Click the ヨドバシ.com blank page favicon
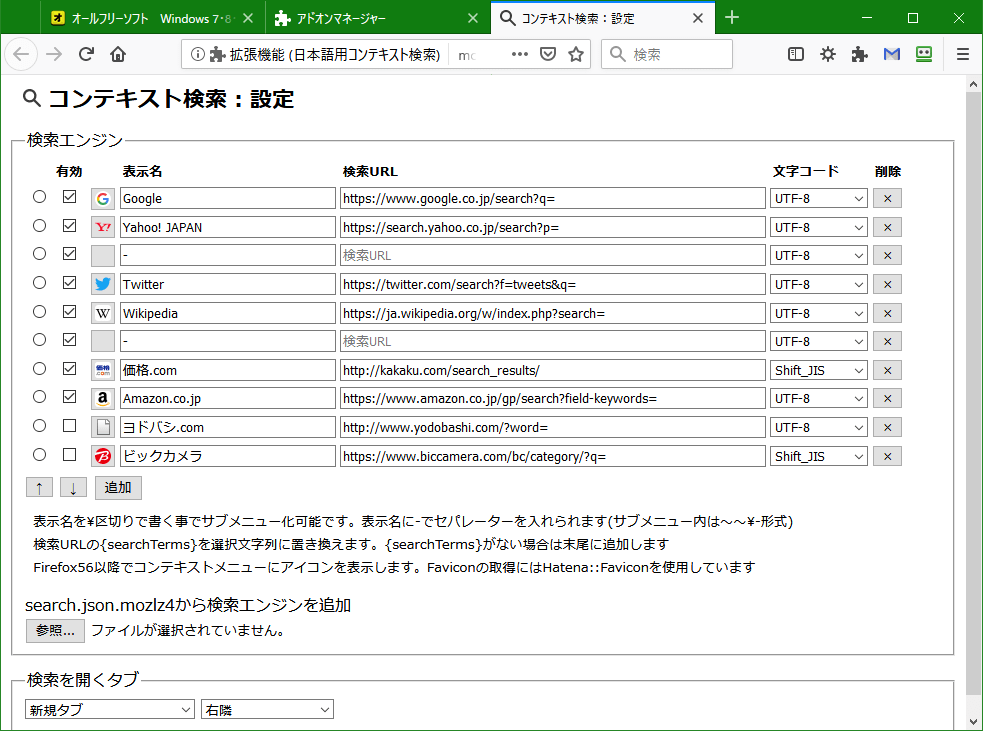 (103, 428)
